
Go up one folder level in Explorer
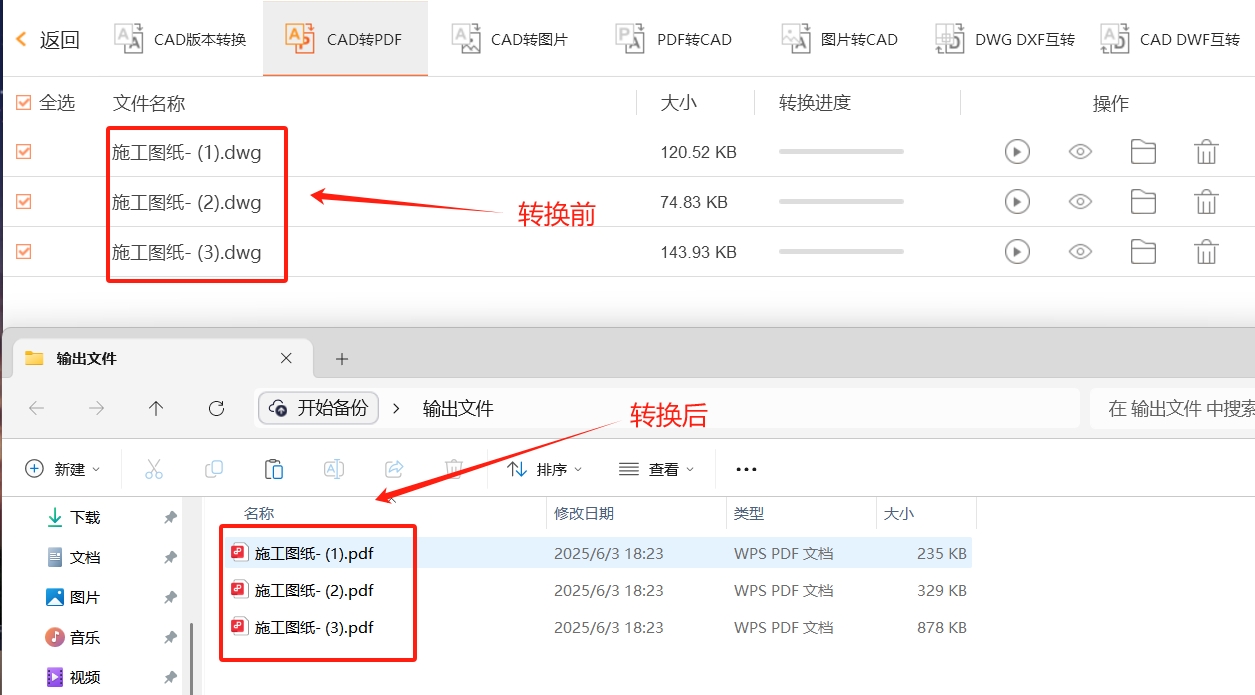tap(156, 408)
